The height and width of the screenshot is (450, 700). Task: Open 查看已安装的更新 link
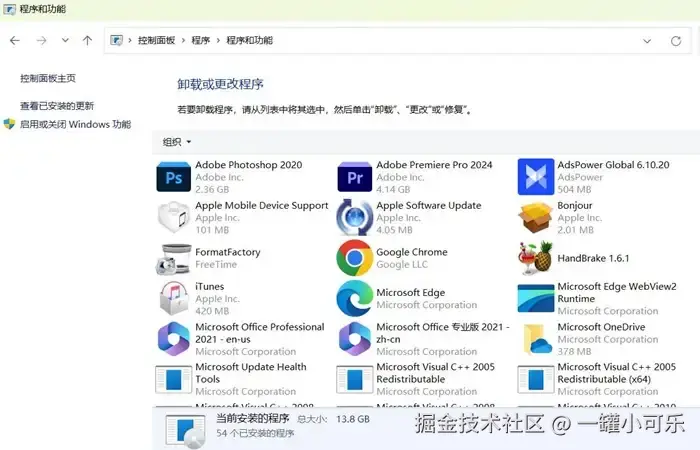click(x=57, y=106)
